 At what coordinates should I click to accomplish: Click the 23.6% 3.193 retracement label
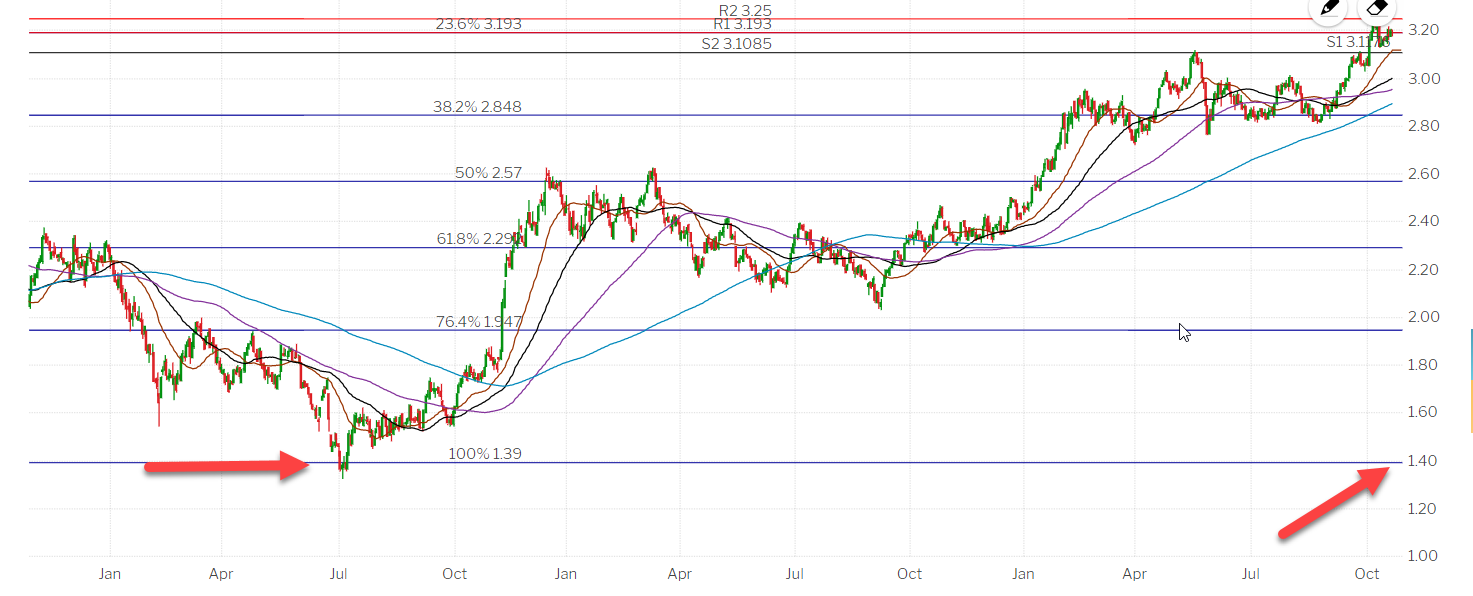click(x=478, y=24)
